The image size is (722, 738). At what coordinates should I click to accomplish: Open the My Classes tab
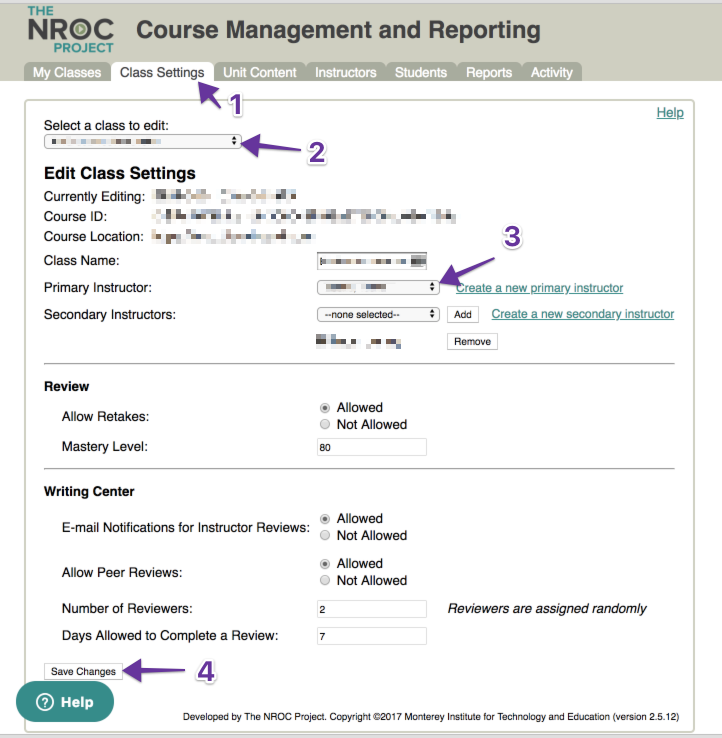[67, 72]
